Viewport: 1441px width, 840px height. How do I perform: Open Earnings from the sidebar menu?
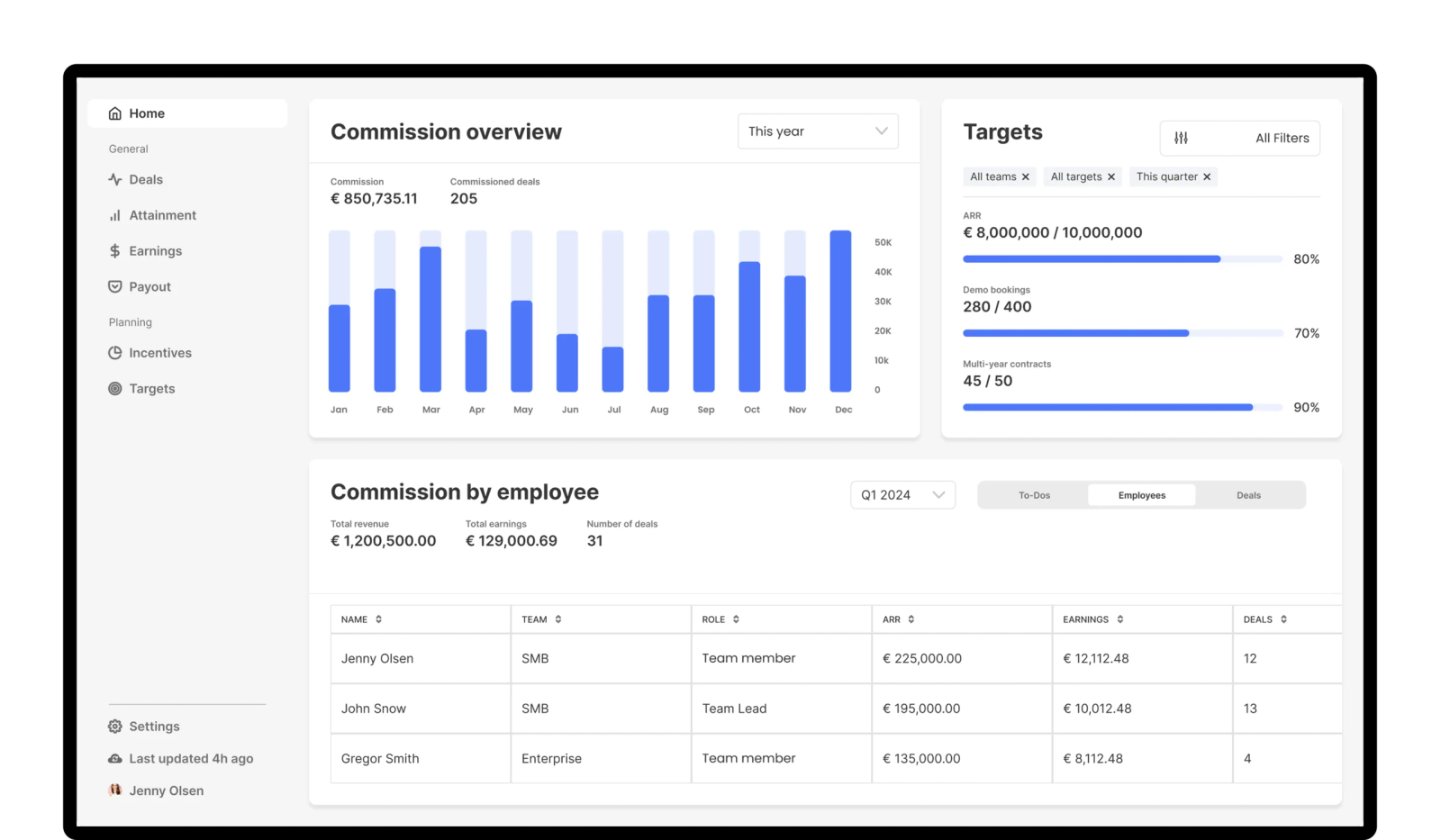(155, 251)
